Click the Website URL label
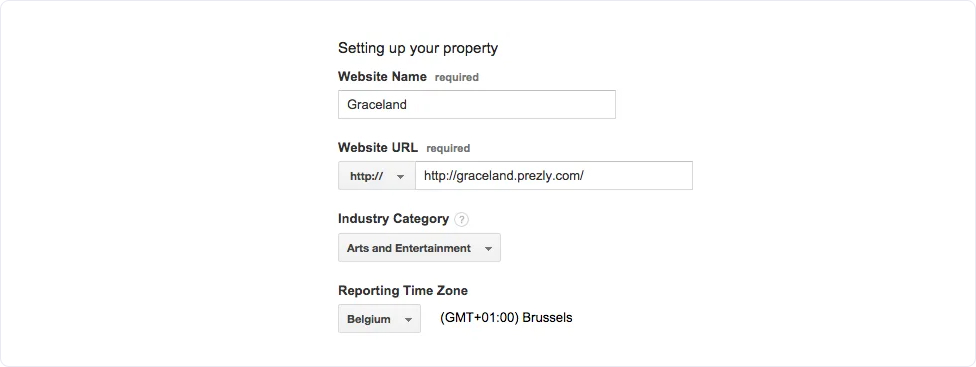This screenshot has width=976, height=367. tap(378, 147)
